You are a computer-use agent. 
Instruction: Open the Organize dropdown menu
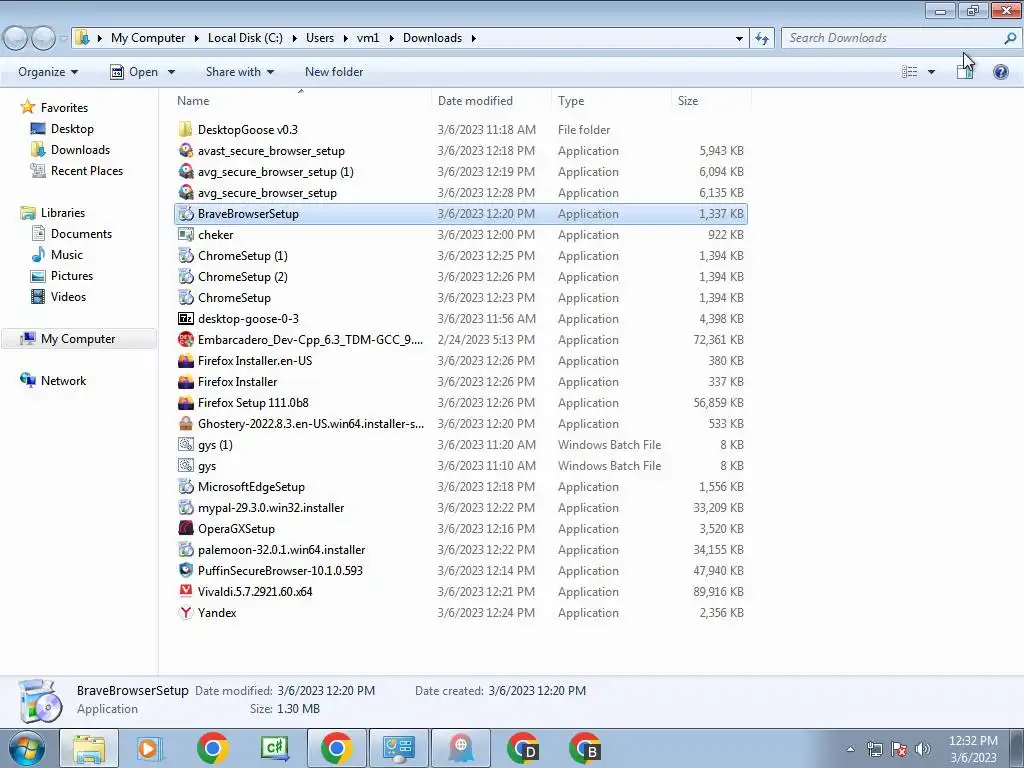pos(48,72)
